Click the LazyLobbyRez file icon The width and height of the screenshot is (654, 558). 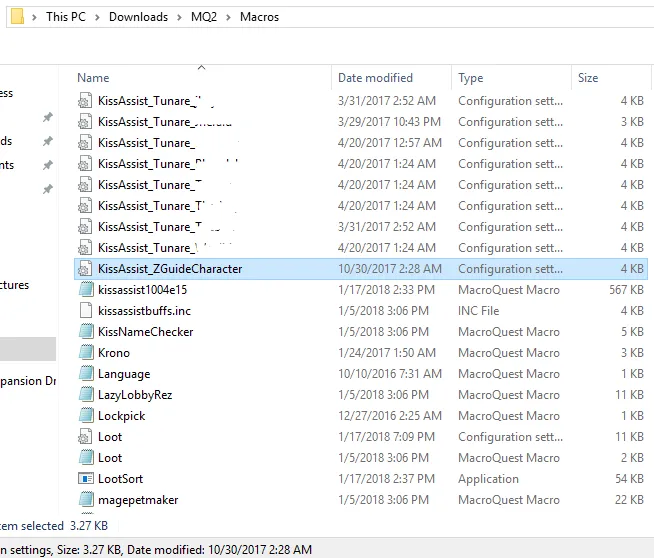pyautogui.click(x=86, y=395)
